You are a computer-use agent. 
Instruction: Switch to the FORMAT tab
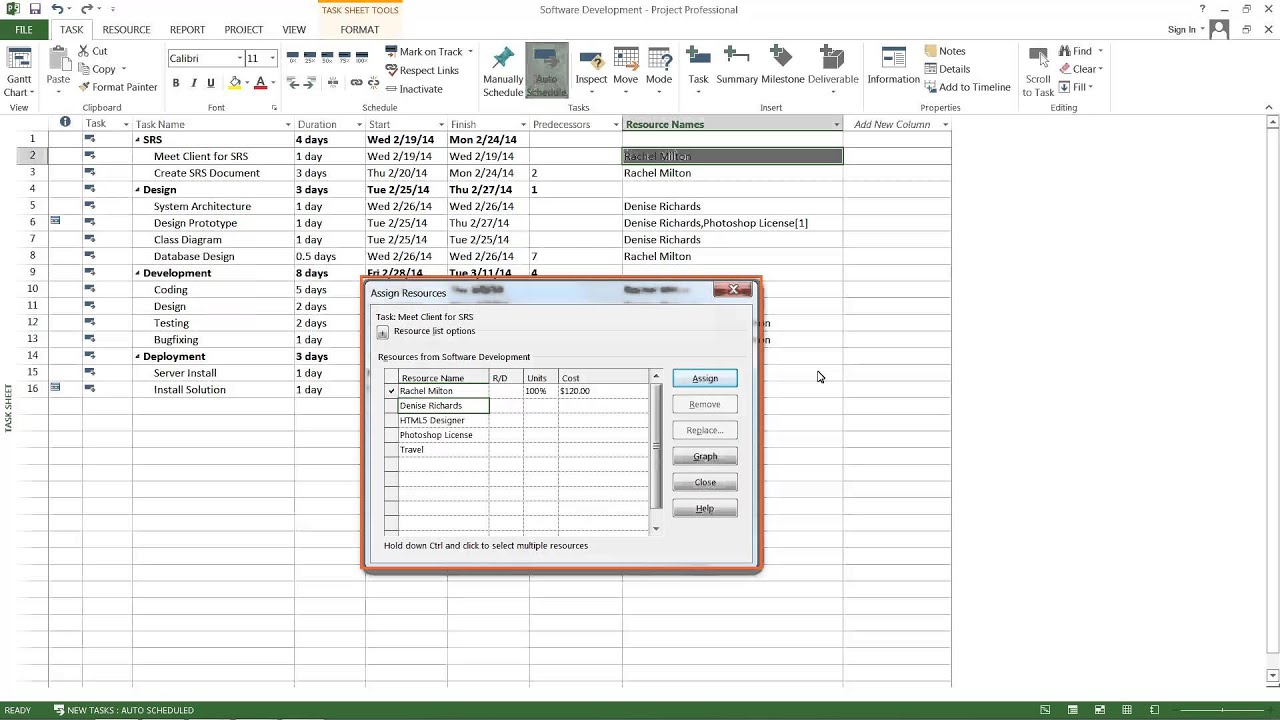click(359, 30)
